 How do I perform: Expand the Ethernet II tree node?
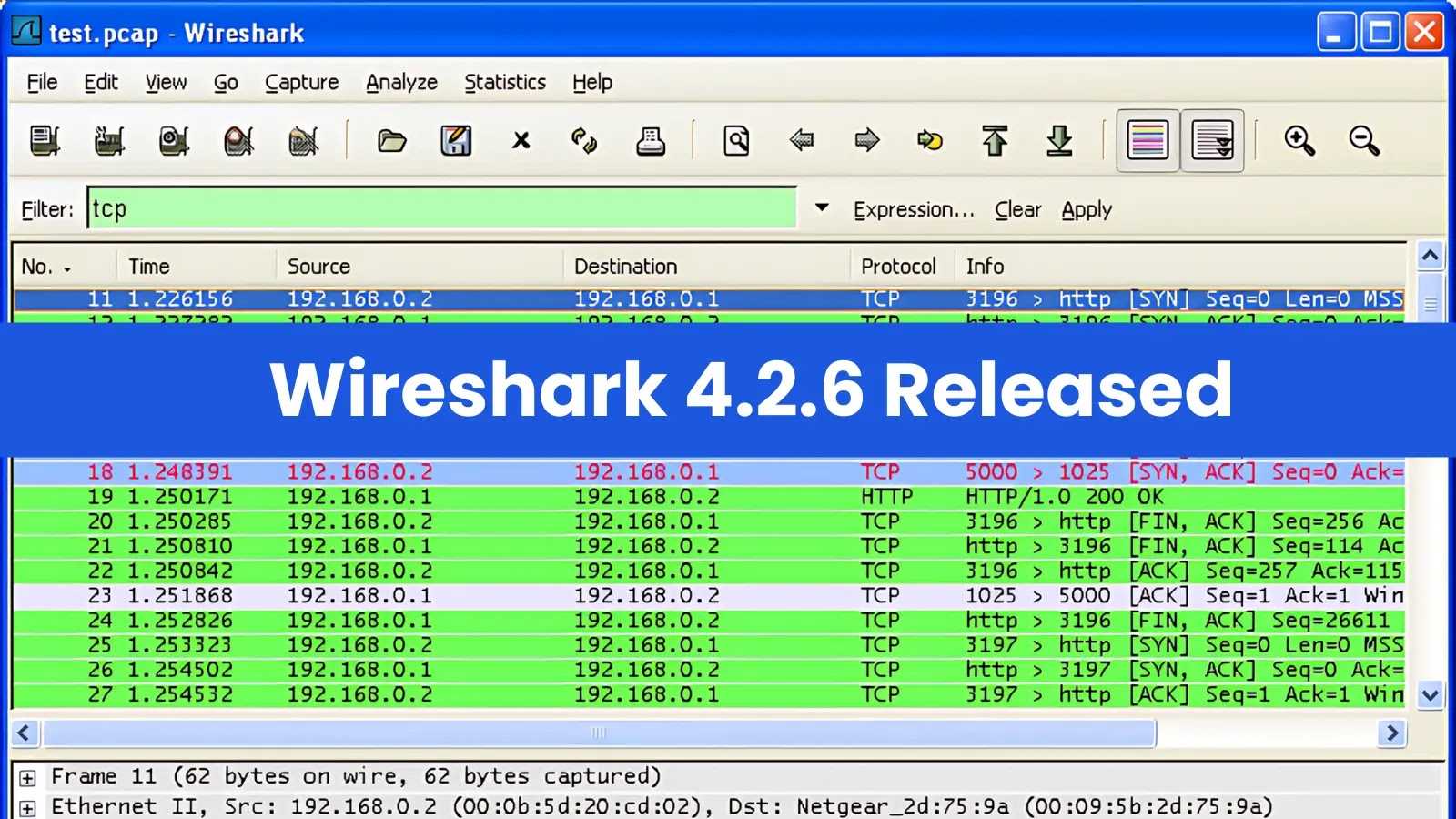click(27, 808)
